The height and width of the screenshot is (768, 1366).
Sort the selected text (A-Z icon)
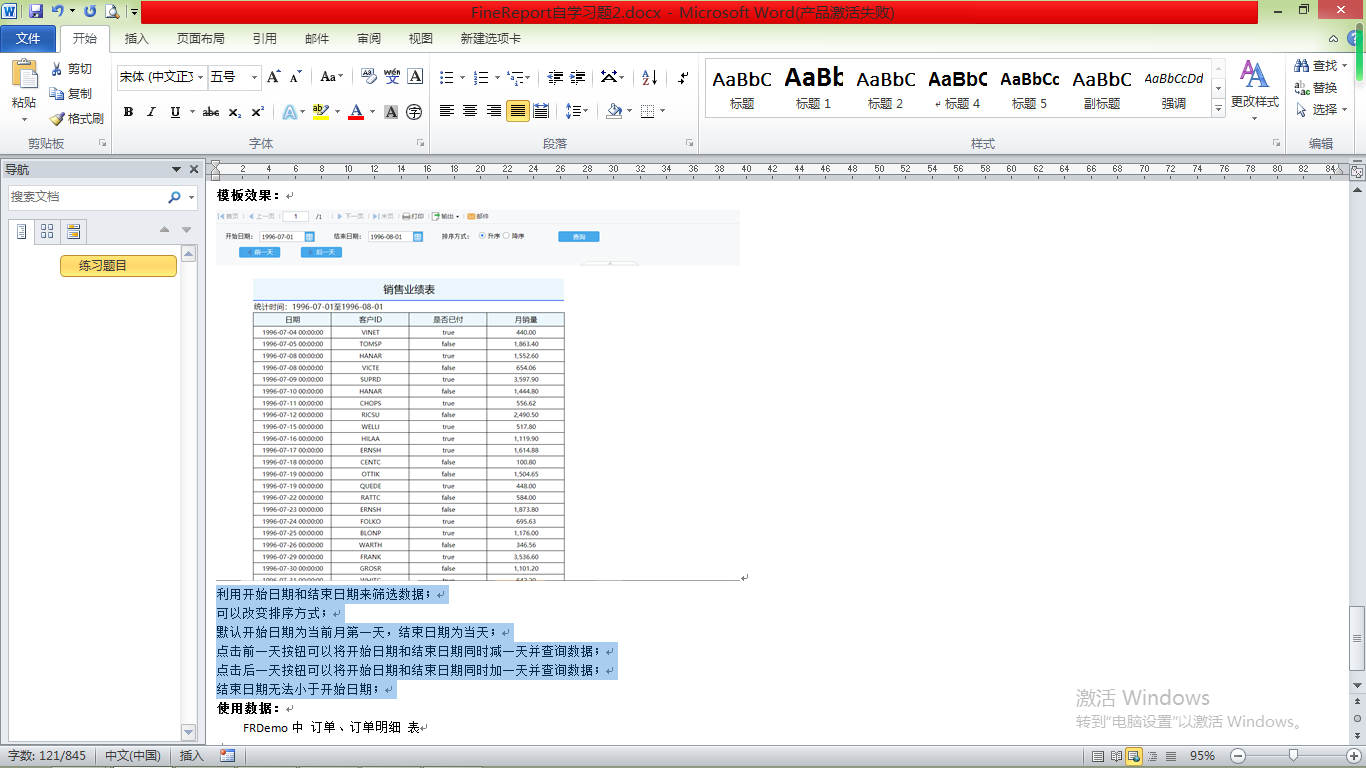[x=649, y=77]
